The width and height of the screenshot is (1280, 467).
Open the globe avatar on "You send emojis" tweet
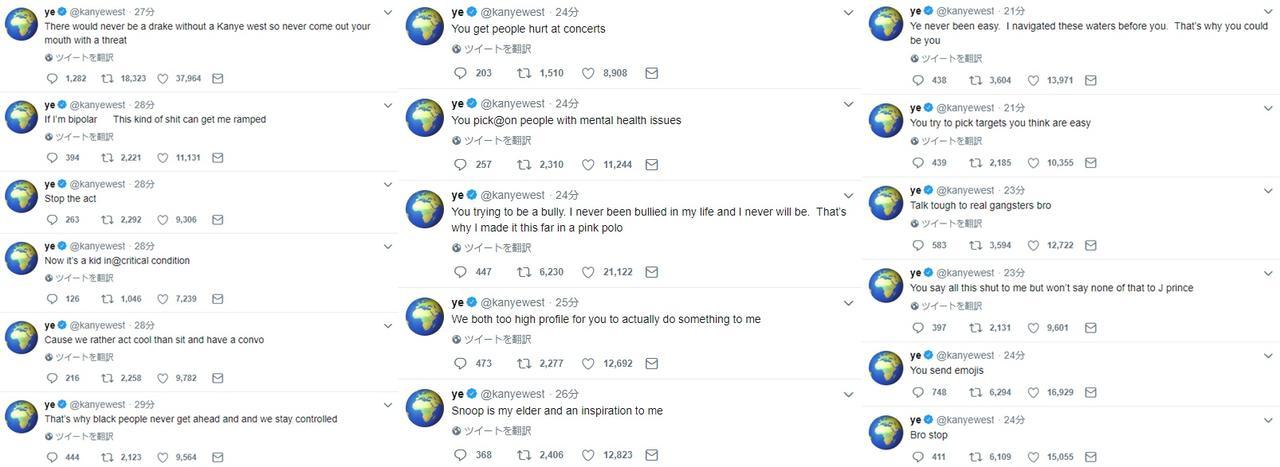[x=886, y=368]
